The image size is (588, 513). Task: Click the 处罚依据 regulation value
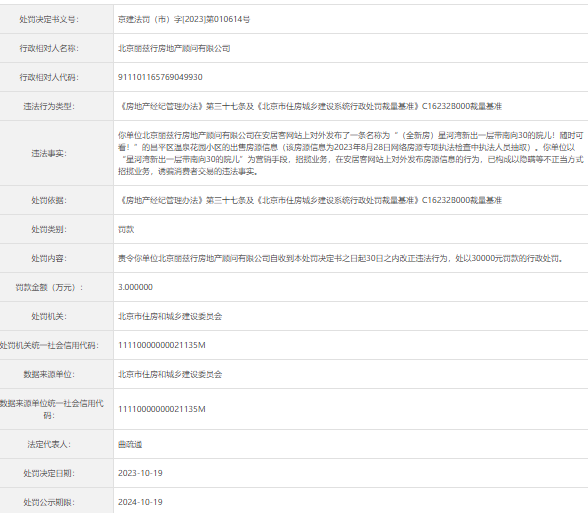pyautogui.click(x=310, y=200)
